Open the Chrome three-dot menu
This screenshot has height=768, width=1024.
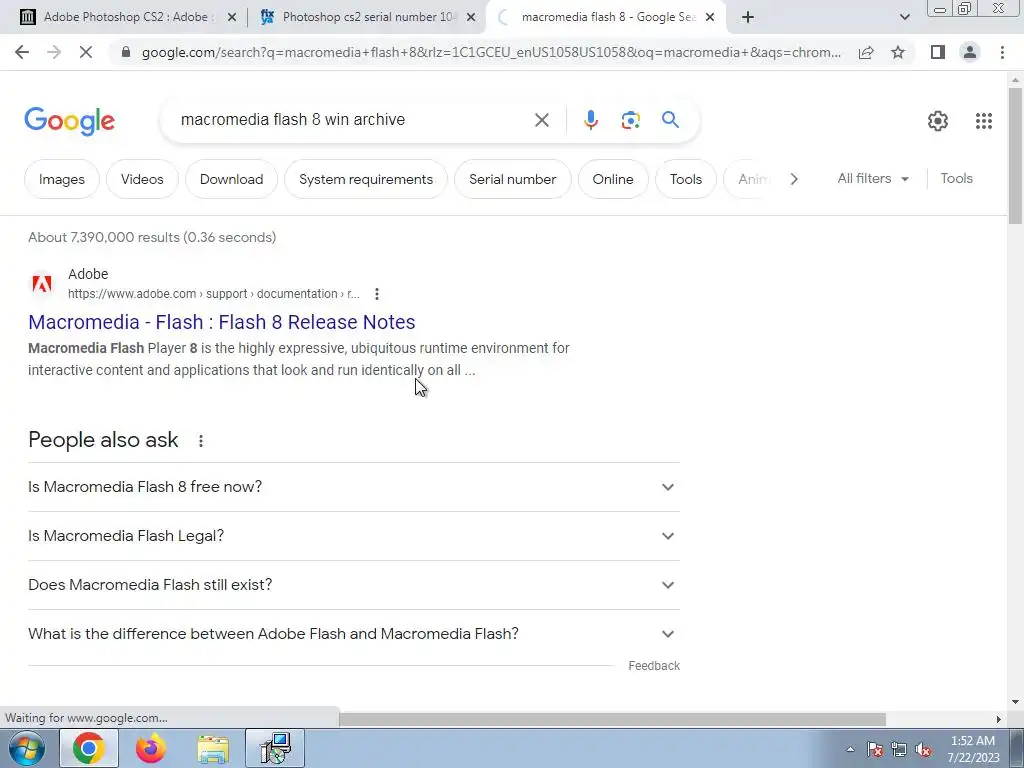click(x=1002, y=52)
